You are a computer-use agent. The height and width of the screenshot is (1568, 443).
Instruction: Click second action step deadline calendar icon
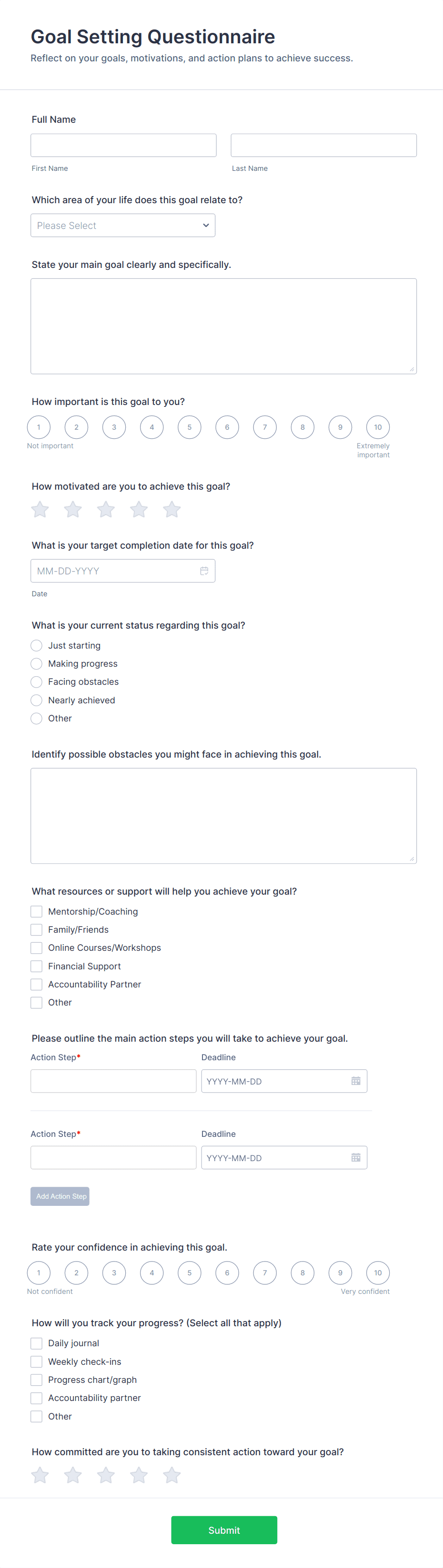(x=356, y=1158)
